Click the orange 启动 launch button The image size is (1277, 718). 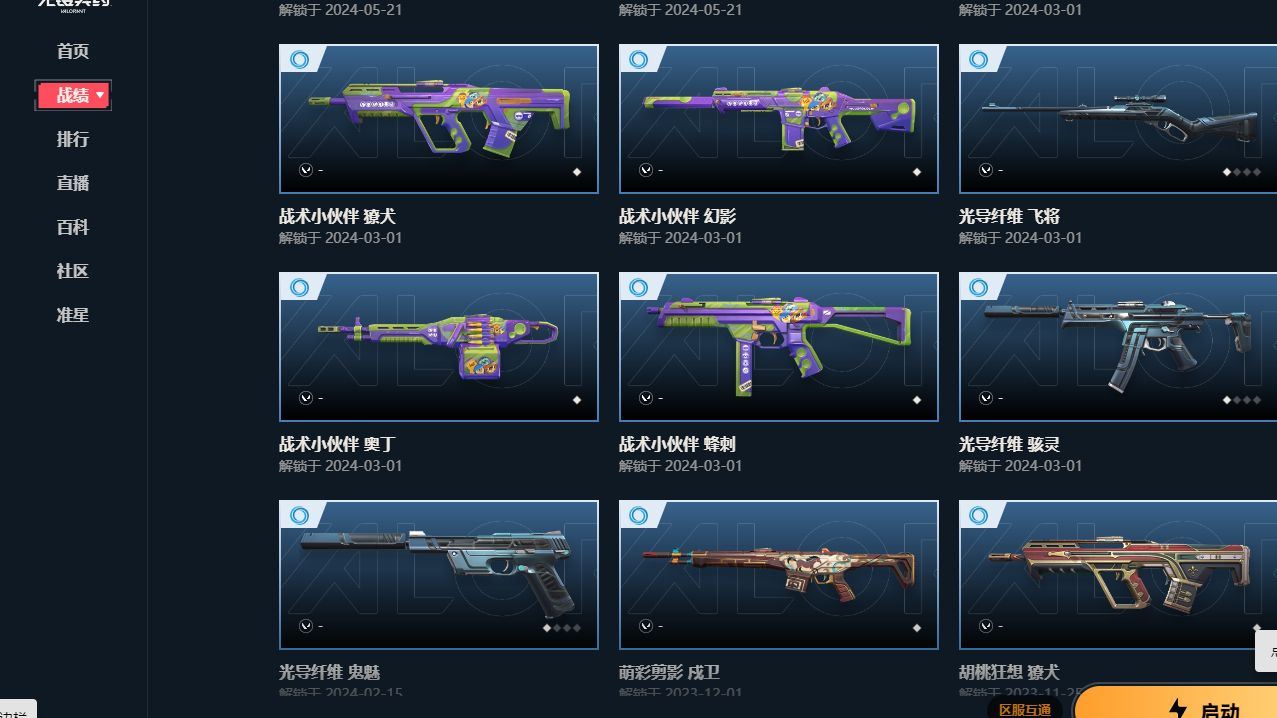[x=1175, y=702]
